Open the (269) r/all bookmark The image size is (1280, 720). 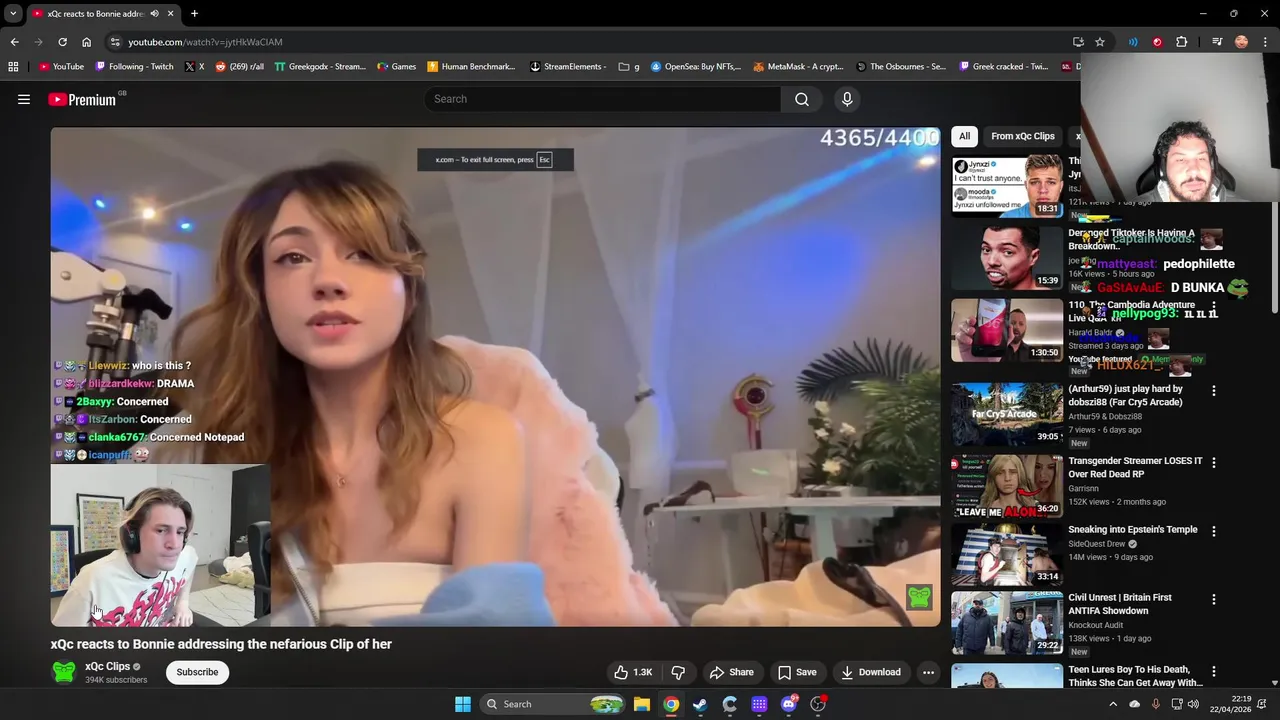[x=239, y=67]
